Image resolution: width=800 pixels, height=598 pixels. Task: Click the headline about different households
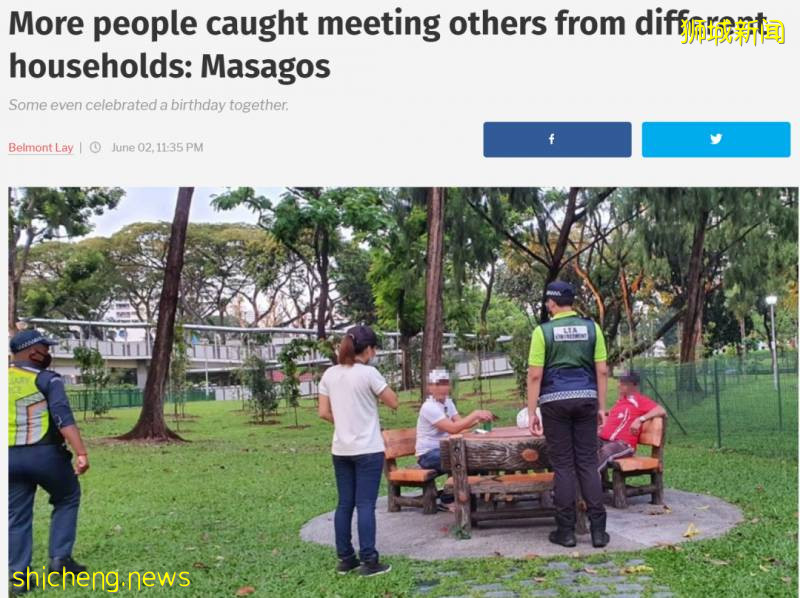point(388,45)
